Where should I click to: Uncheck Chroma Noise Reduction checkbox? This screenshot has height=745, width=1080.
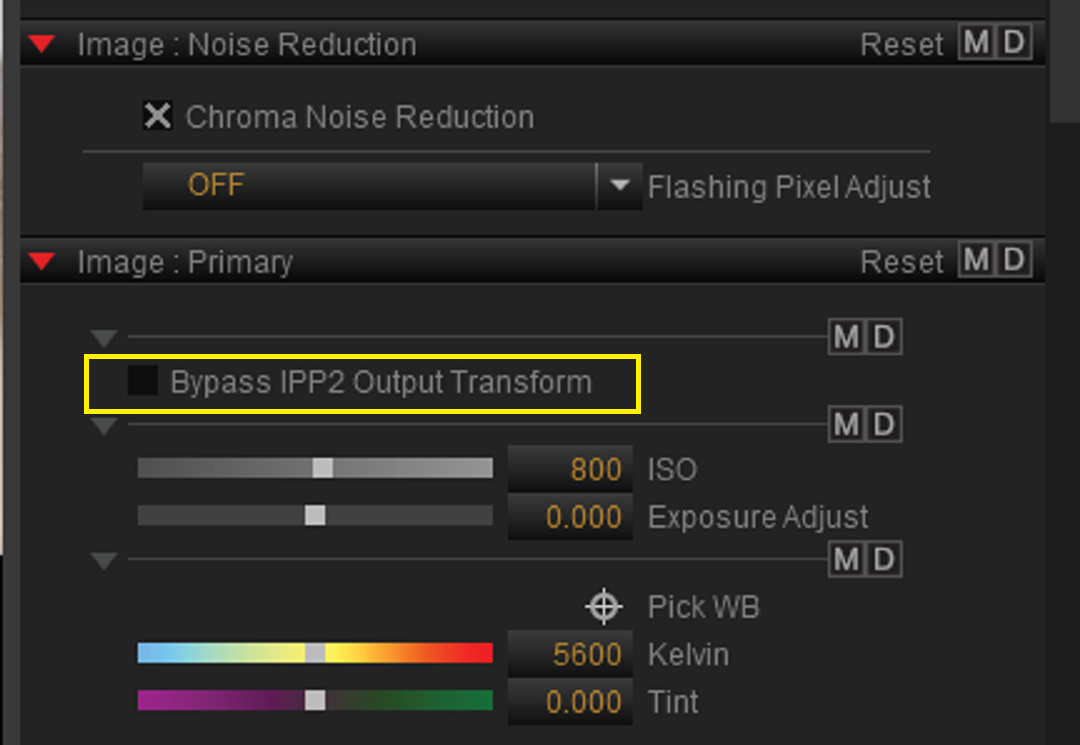158,116
